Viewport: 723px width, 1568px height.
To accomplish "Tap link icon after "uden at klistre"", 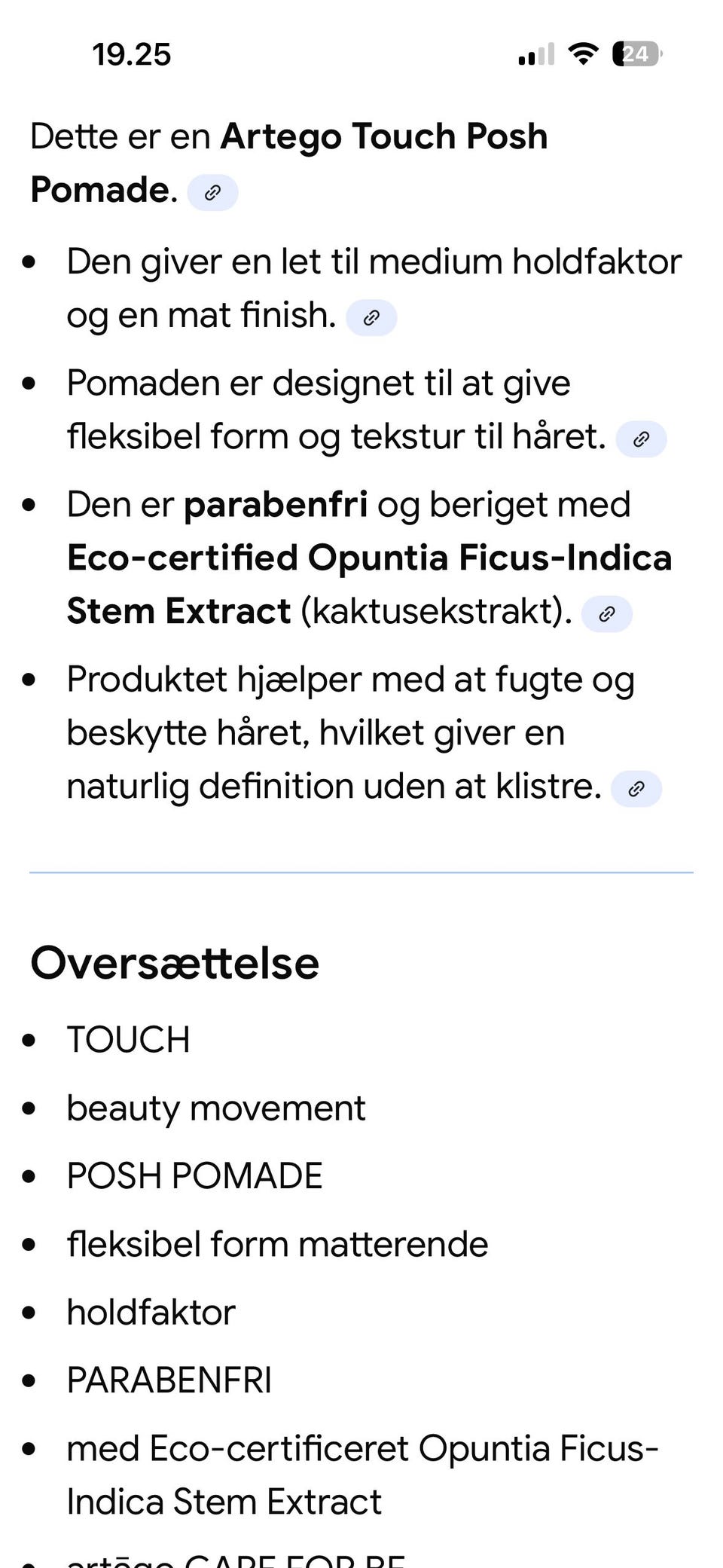I will pos(636,789).
